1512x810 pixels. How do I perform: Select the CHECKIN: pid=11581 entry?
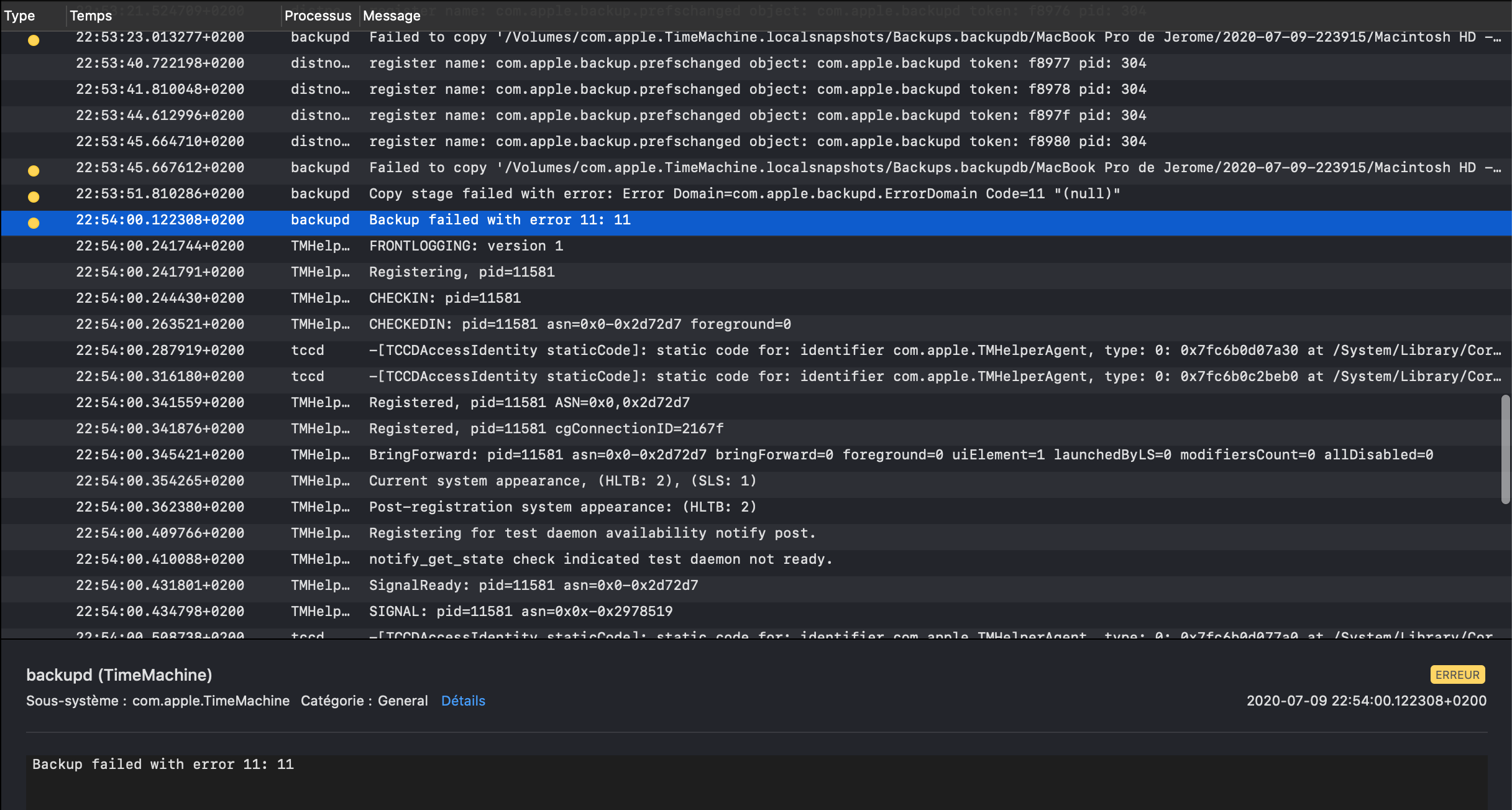(444, 298)
